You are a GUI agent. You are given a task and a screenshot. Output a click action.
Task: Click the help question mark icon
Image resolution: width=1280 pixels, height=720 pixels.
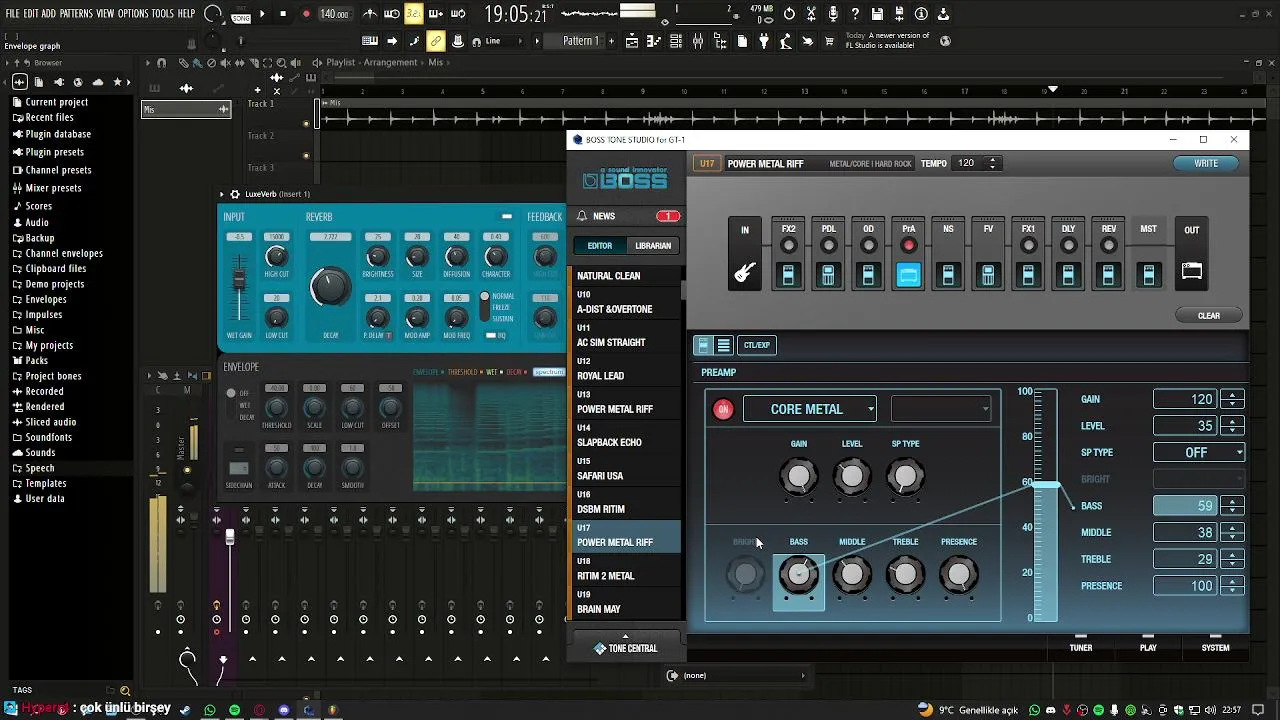[855, 14]
